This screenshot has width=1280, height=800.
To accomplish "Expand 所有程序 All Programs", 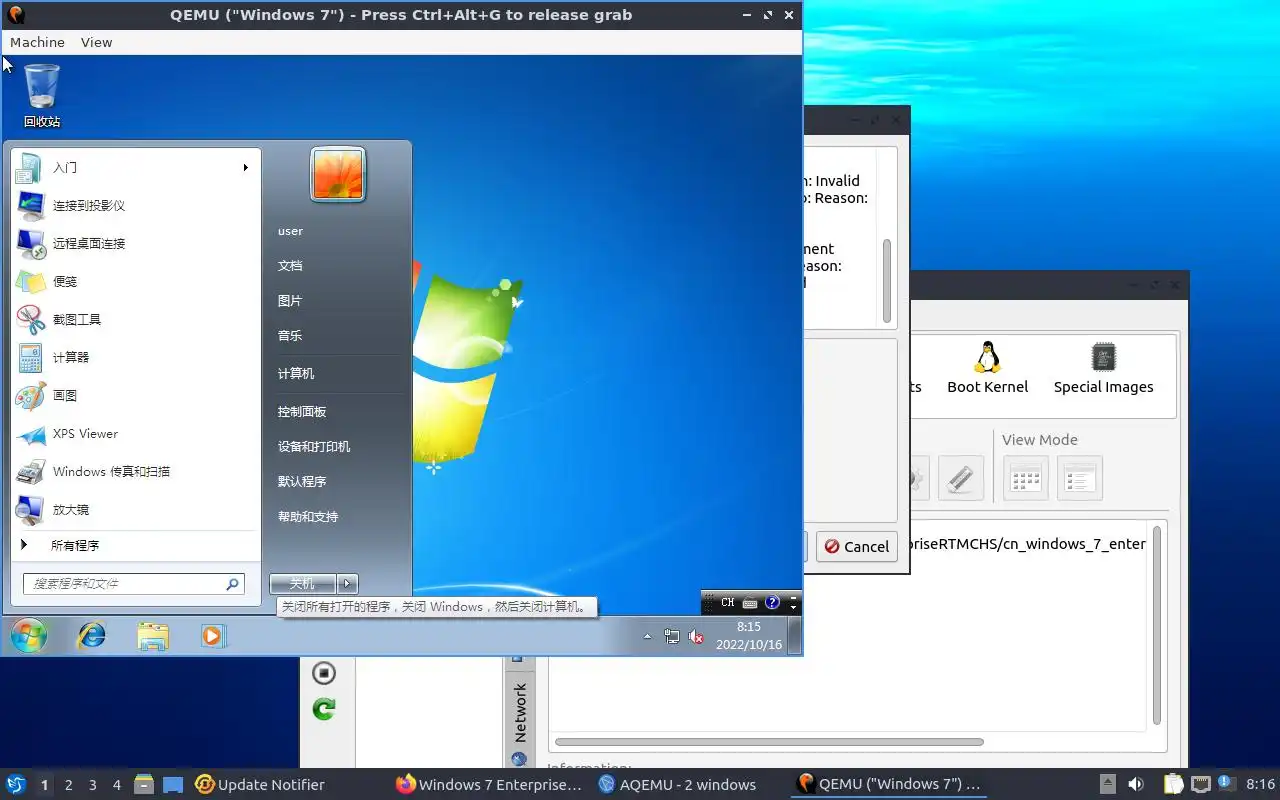I will click(x=135, y=545).
